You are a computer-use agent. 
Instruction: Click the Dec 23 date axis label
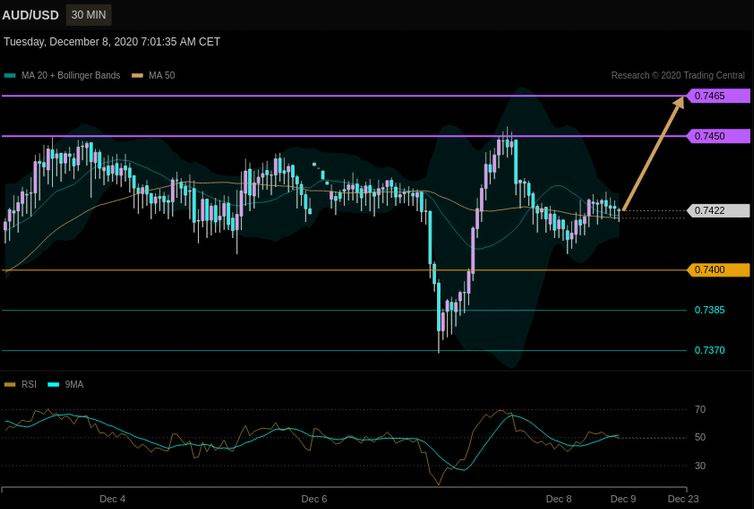click(683, 499)
